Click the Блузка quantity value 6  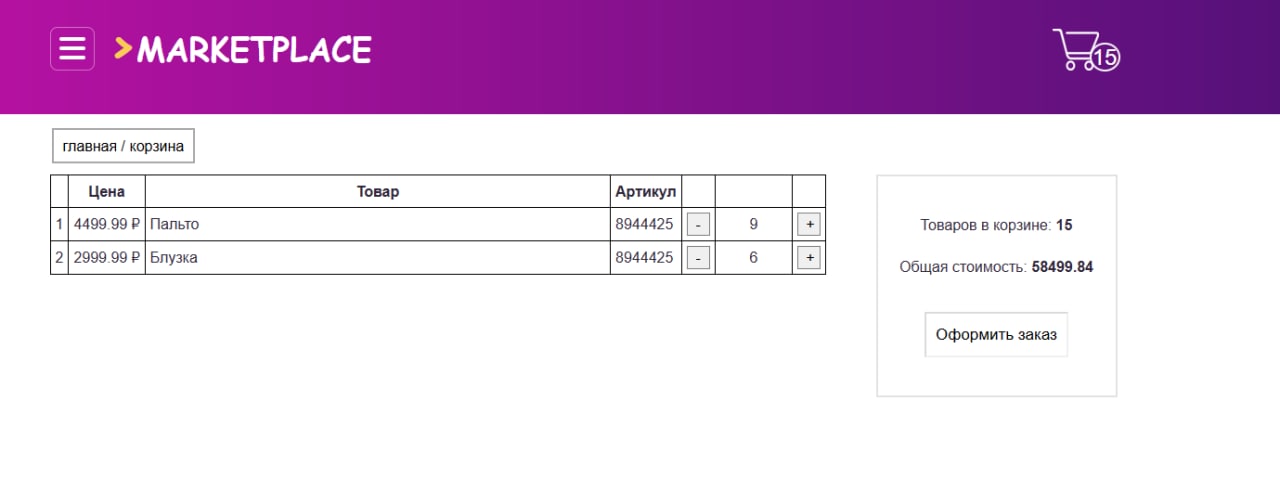[x=753, y=258]
